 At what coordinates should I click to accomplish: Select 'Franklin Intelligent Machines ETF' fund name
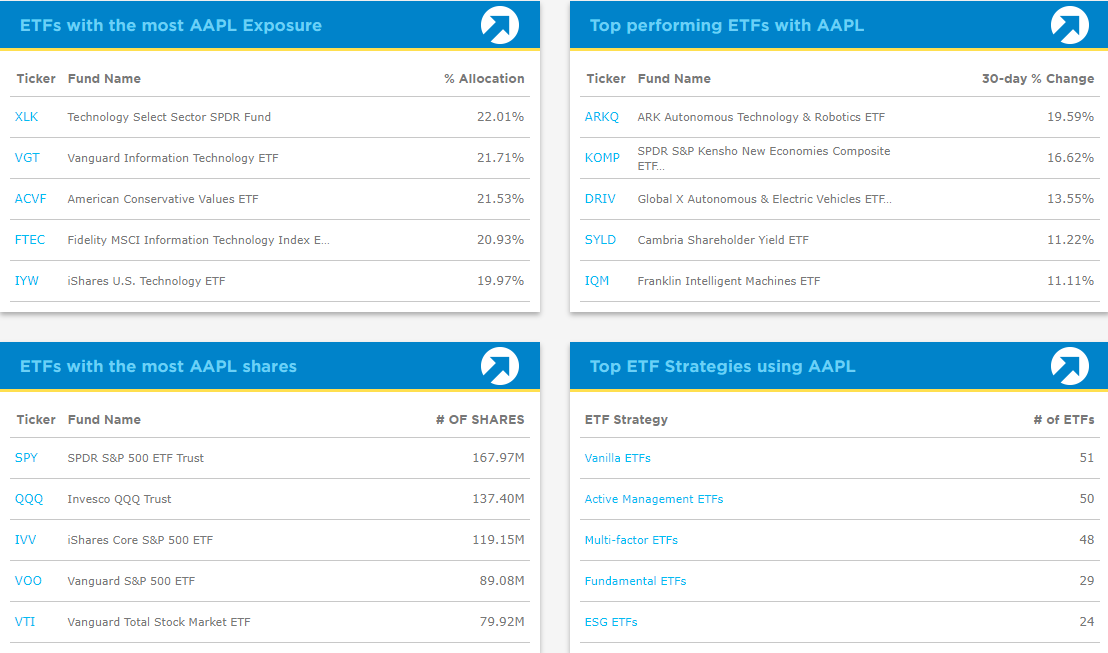pos(729,281)
